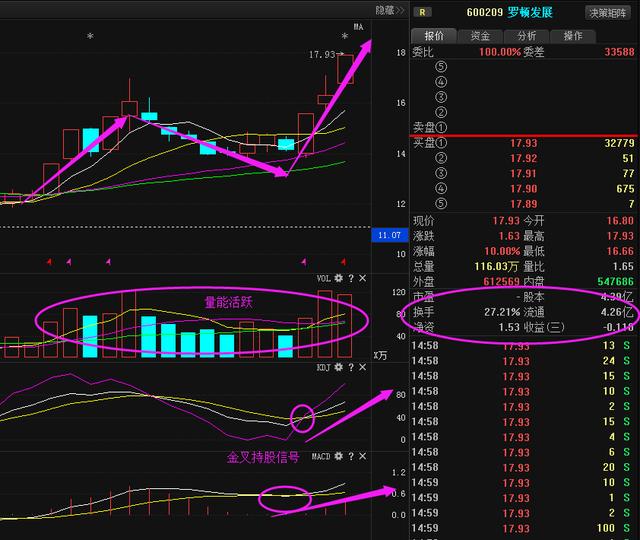
Task: Open the 分析 tab
Action: [526, 35]
